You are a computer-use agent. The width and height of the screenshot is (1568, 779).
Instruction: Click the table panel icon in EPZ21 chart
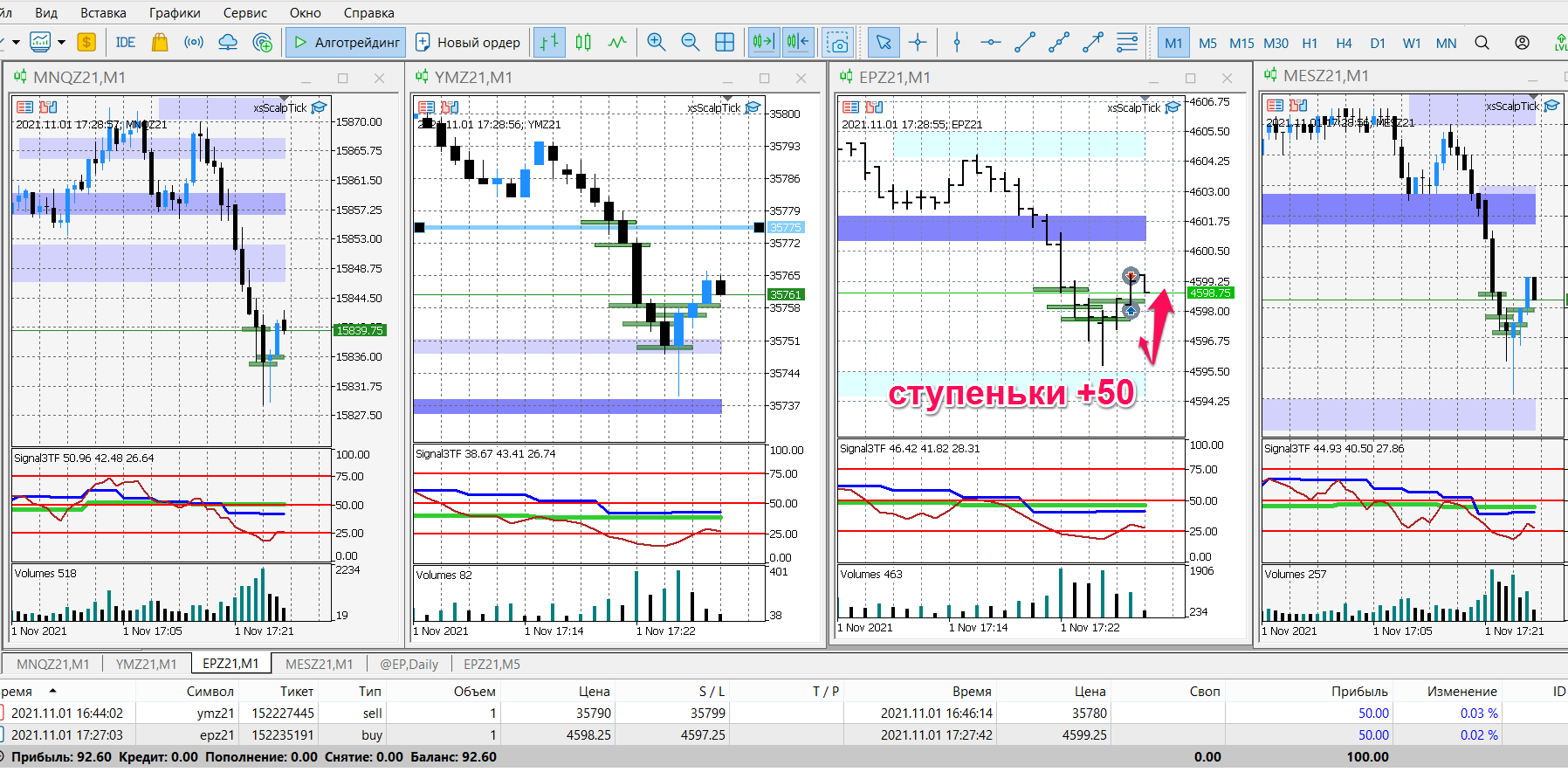click(x=851, y=107)
